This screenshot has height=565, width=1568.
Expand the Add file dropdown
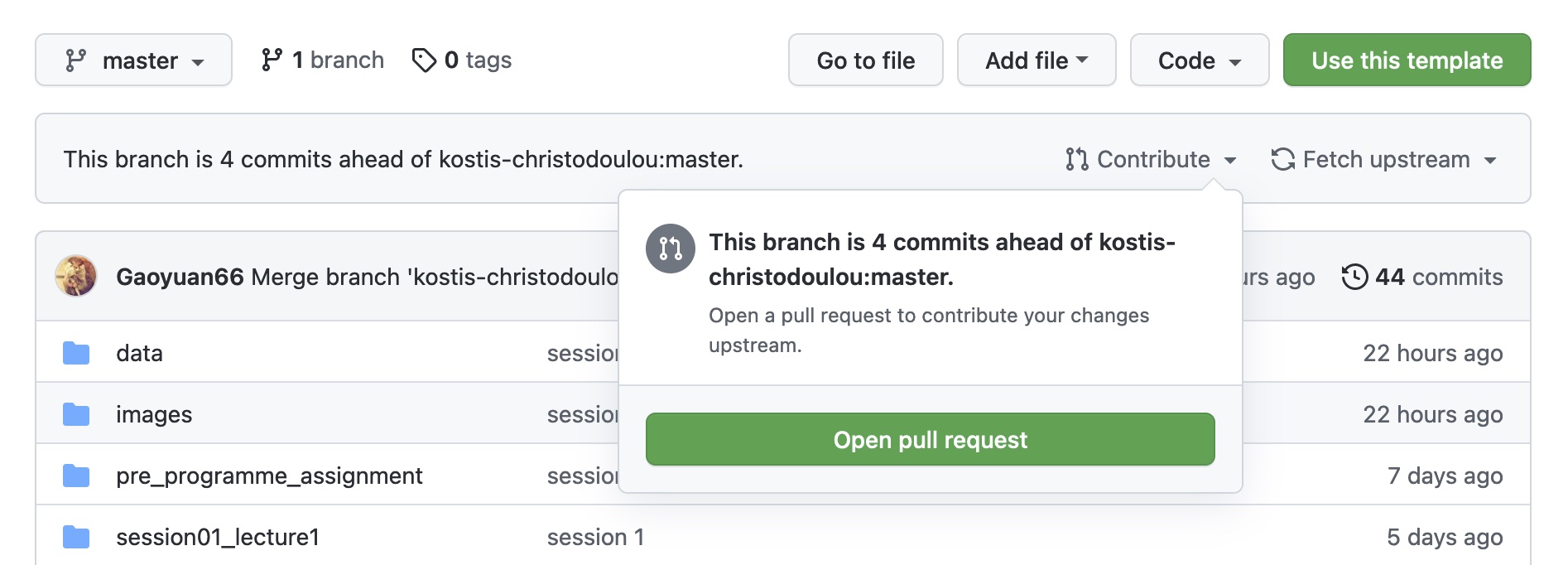pyautogui.click(x=1036, y=60)
